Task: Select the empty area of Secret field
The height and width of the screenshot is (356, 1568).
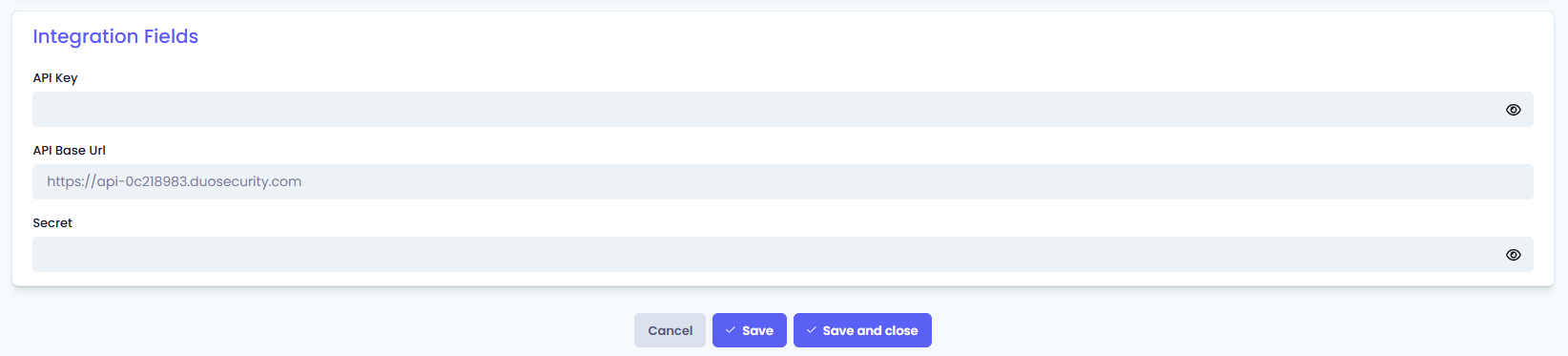Action: [x=763, y=255]
